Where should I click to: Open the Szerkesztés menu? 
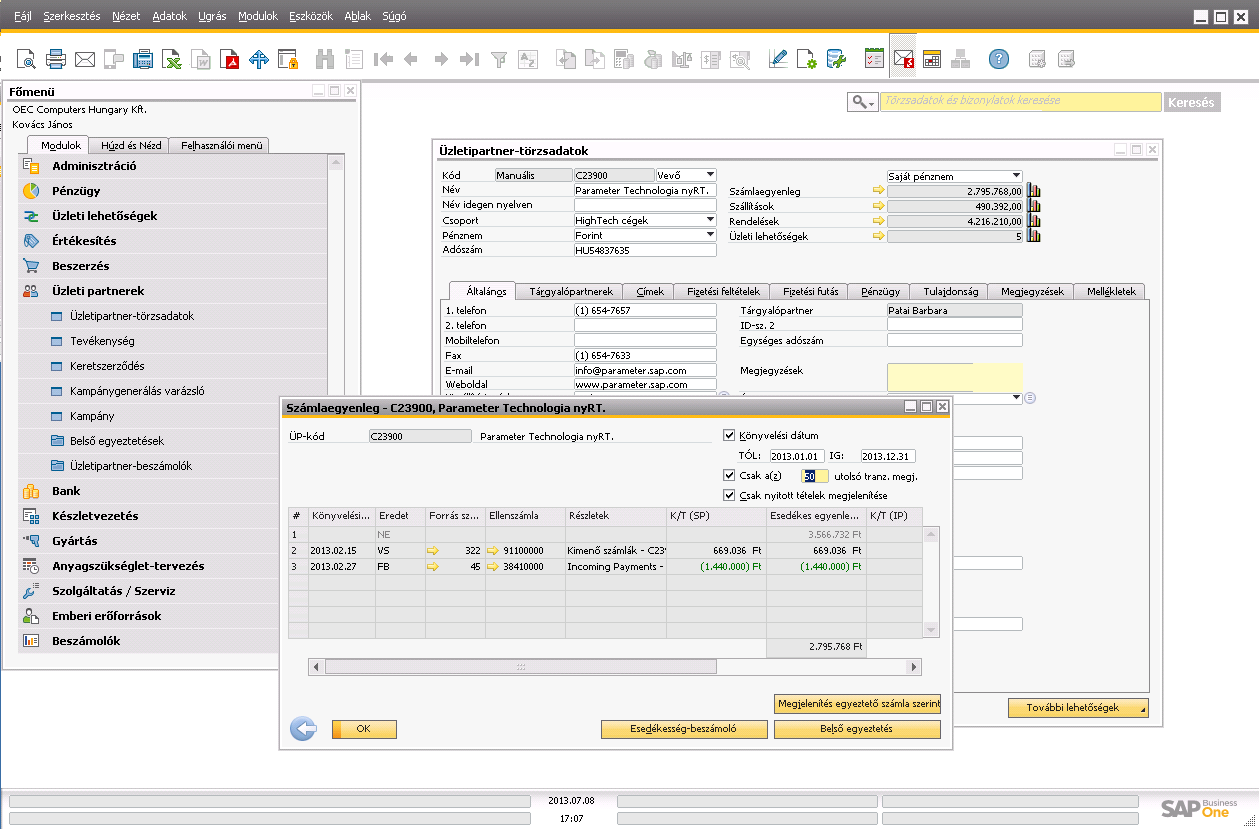tap(72, 16)
